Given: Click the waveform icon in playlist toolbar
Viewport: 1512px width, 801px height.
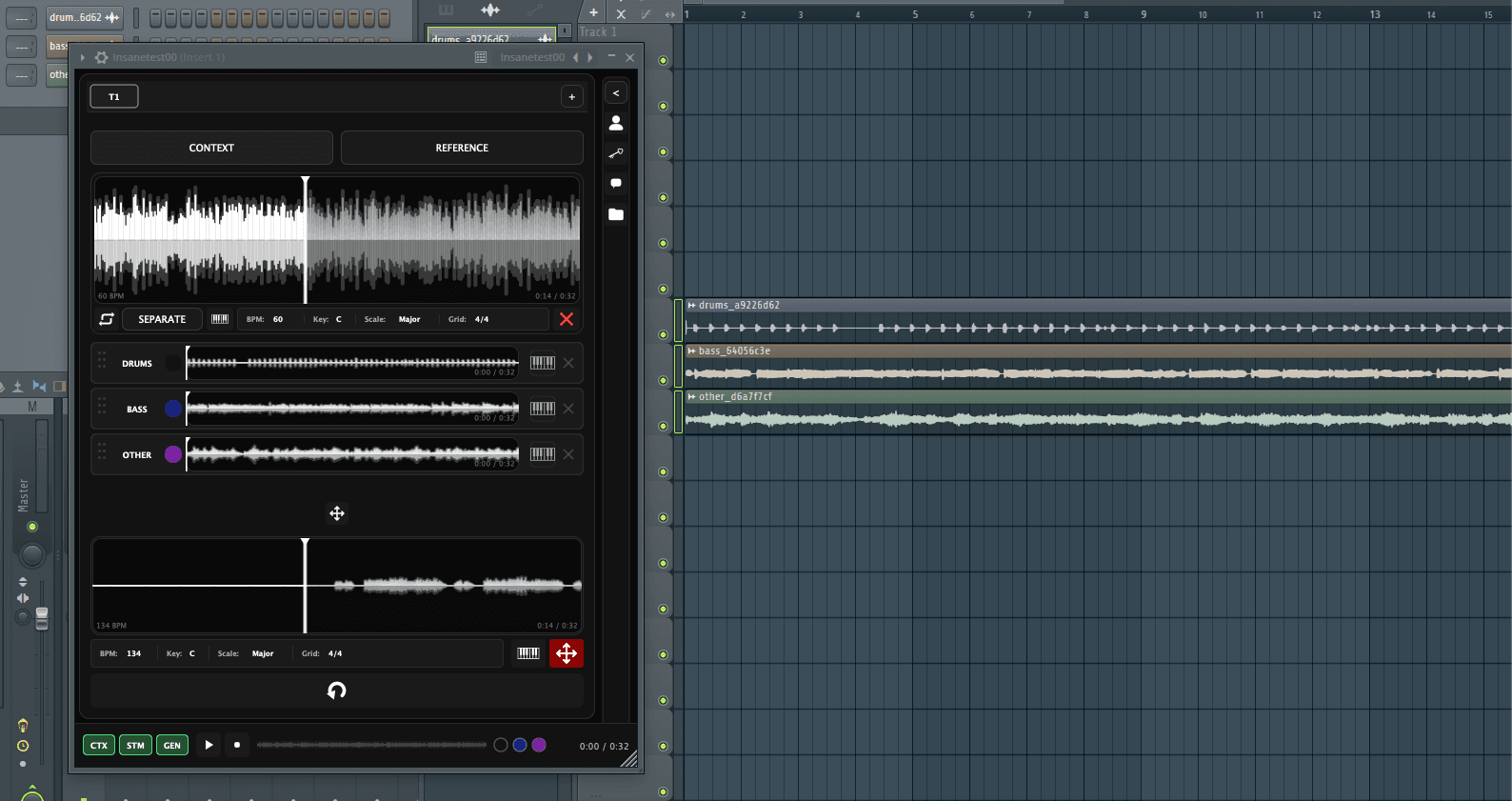Looking at the screenshot, I should [x=490, y=10].
